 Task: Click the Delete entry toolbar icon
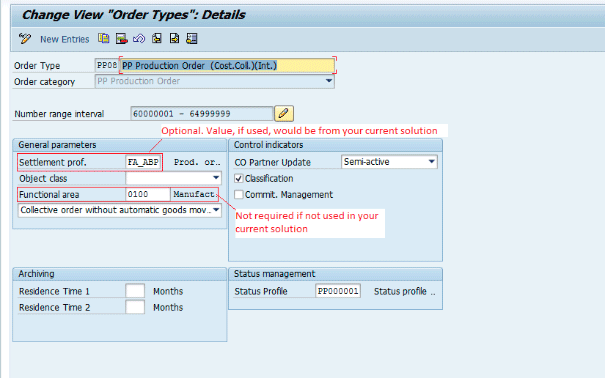[x=122, y=38]
